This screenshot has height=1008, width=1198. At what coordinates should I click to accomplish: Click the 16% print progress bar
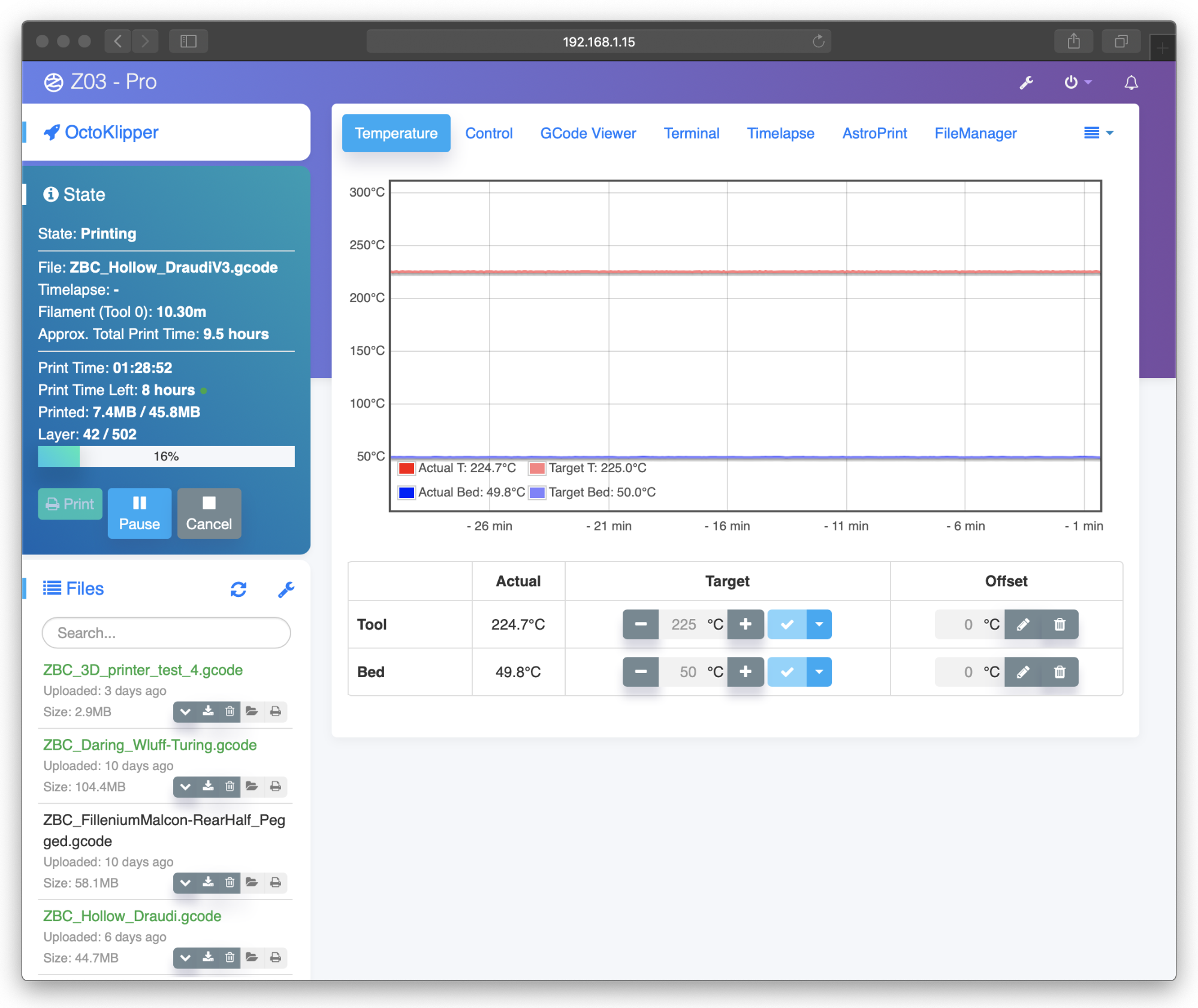pos(166,456)
